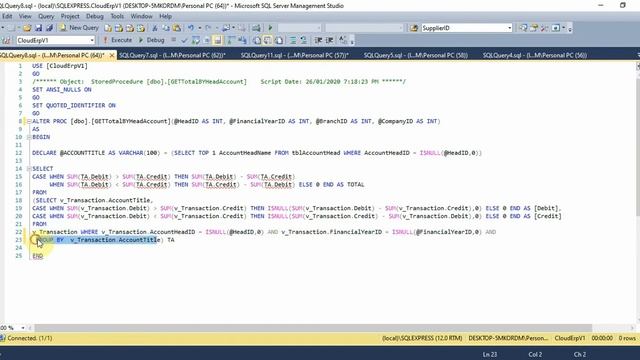Viewport: 640px width, 360px height.
Task: Switch to the SQLQuery7.sql tab
Action: tap(172, 55)
